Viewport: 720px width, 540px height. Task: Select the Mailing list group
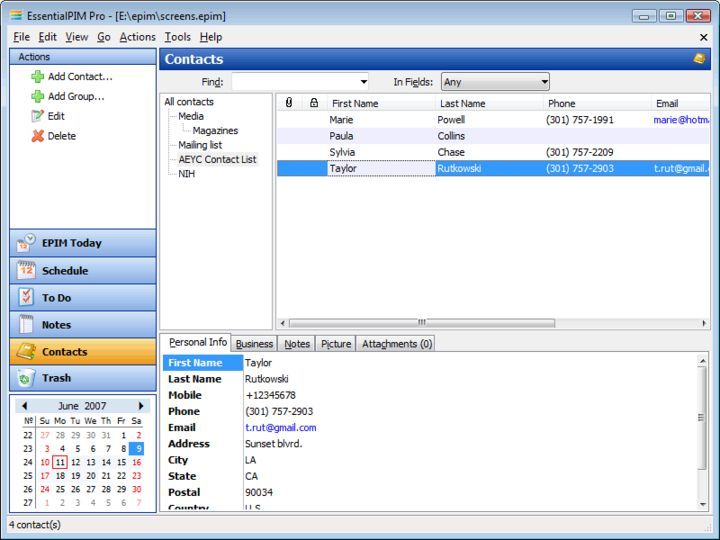tap(200, 145)
